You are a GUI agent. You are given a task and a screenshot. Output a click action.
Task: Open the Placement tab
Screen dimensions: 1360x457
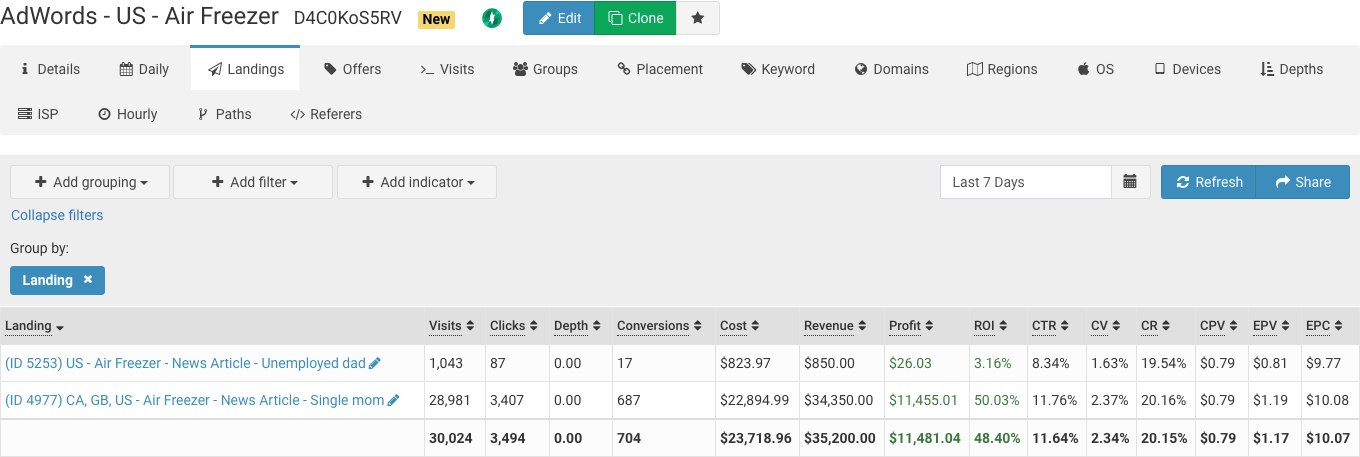click(660, 69)
